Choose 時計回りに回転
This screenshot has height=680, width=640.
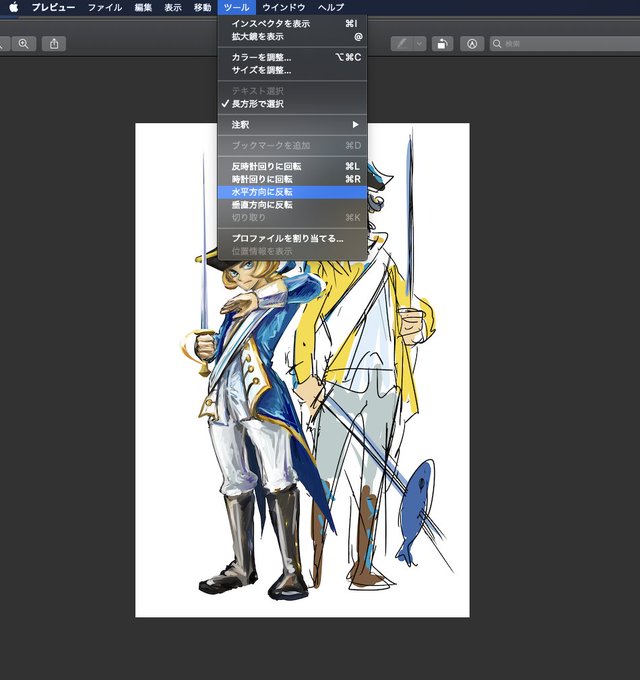[x=292, y=179]
